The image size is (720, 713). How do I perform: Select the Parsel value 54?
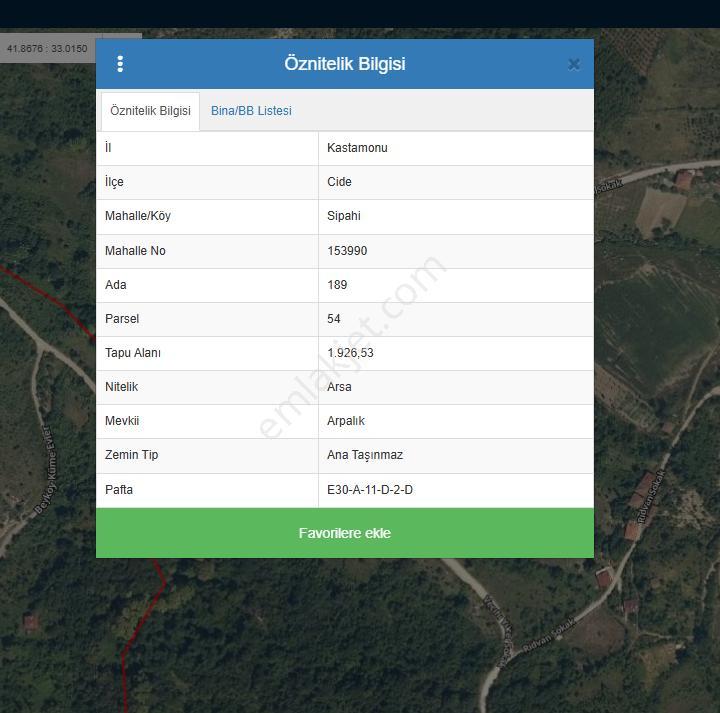coord(334,319)
